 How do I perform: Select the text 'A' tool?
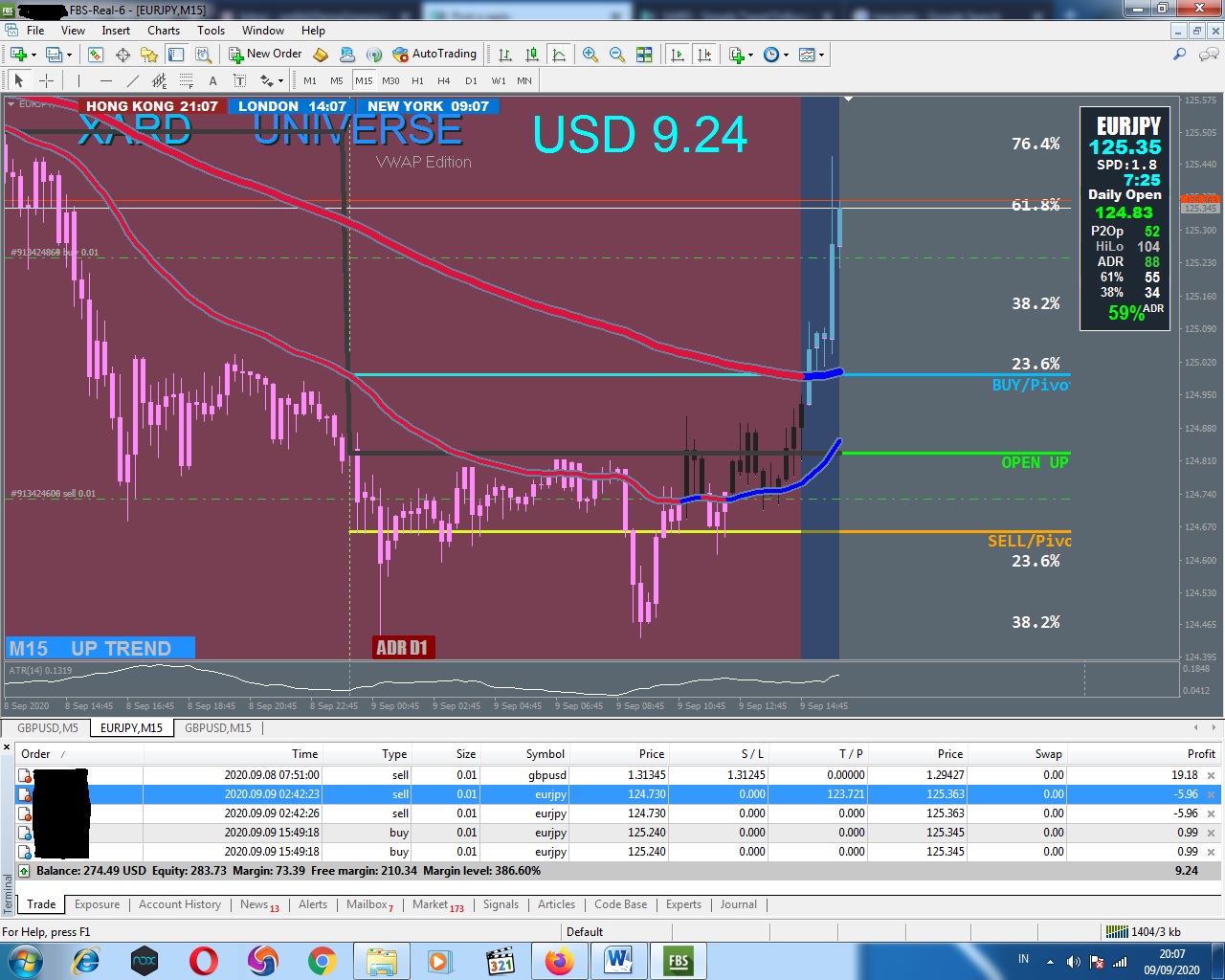212,80
